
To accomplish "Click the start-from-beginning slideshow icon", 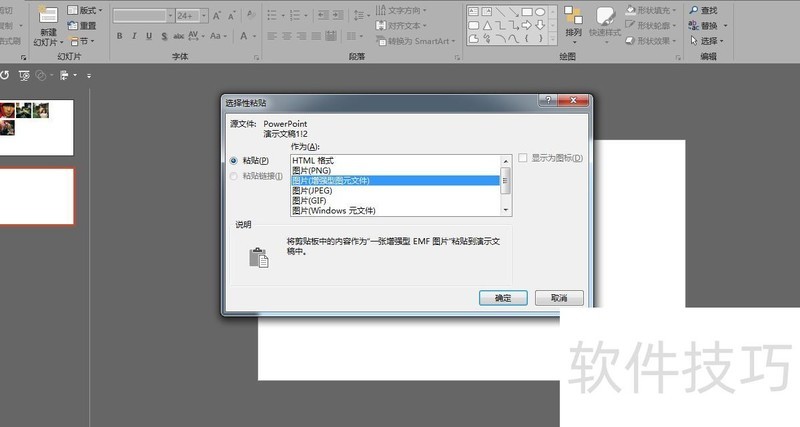I will [24, 76].
